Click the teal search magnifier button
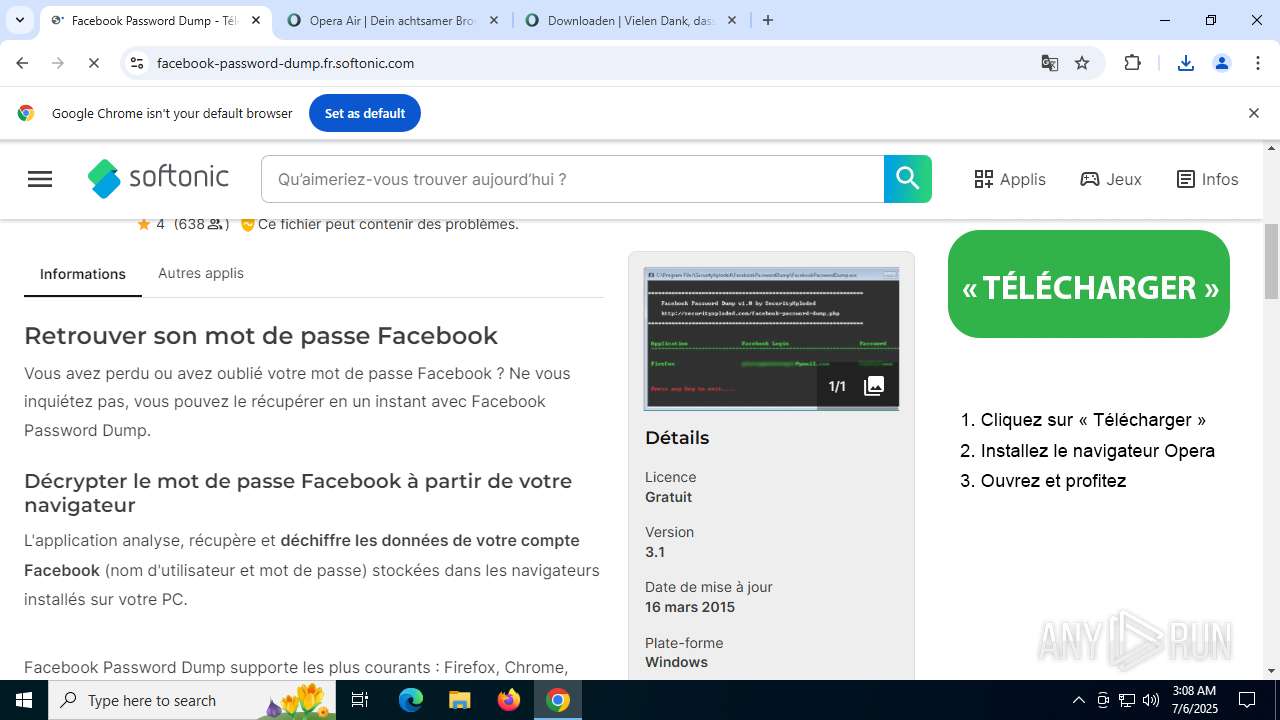This screenshot has width=1280, height=720. [x=908, y=179]
